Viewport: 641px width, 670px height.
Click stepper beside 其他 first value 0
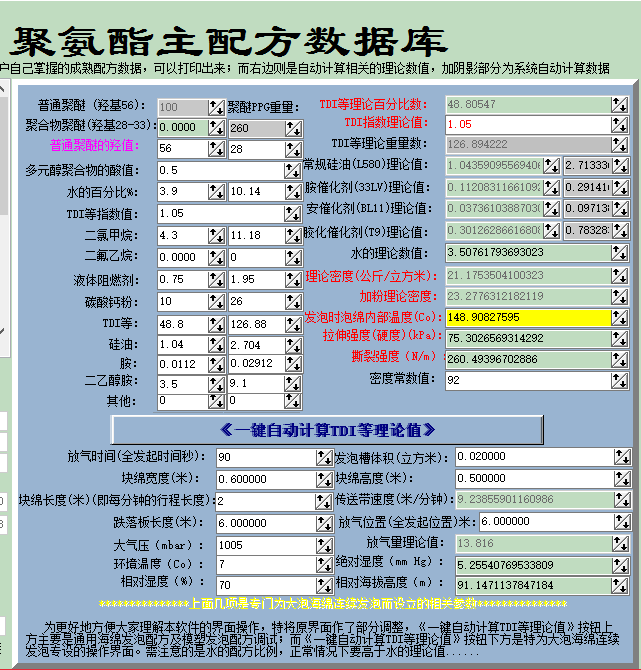point(217,401)
